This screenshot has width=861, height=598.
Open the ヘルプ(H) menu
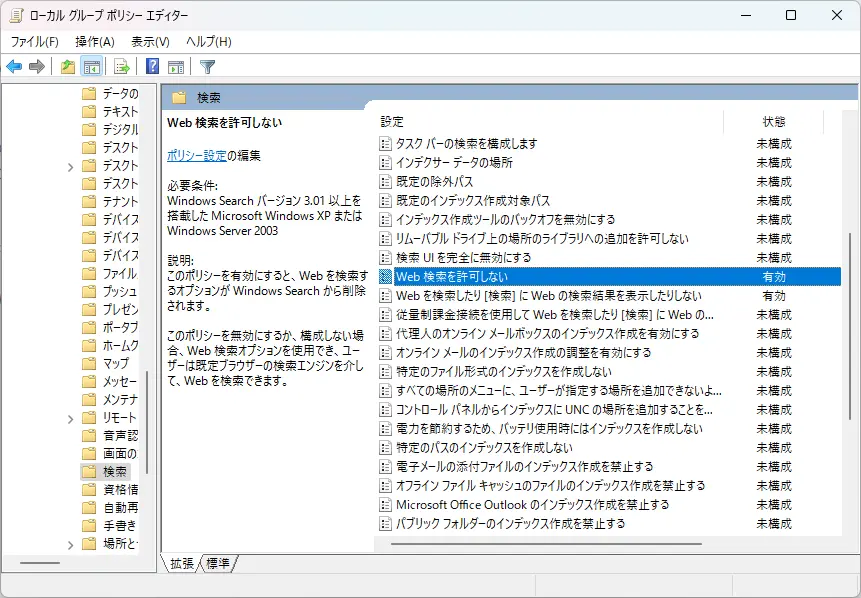pyautogui.click(x=209, y=42)
